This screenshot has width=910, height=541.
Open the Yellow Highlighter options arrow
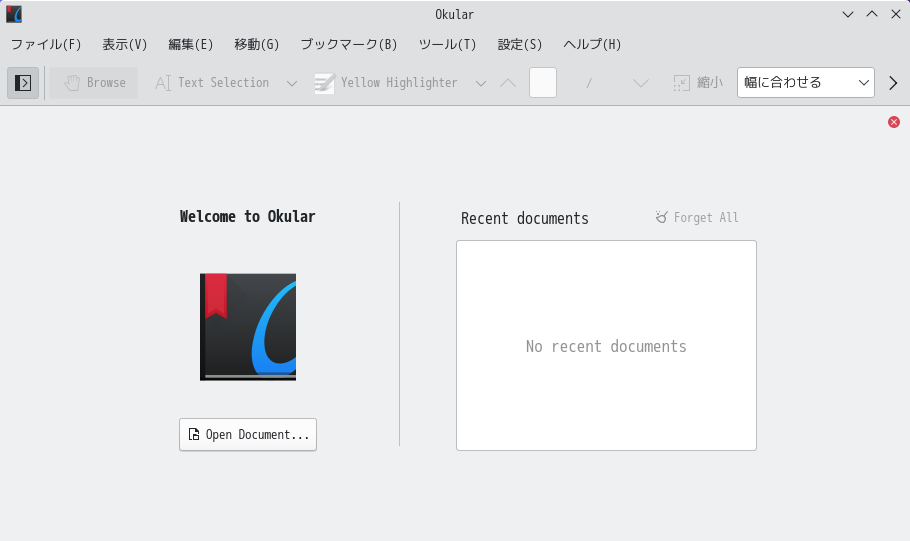(481, 84)
